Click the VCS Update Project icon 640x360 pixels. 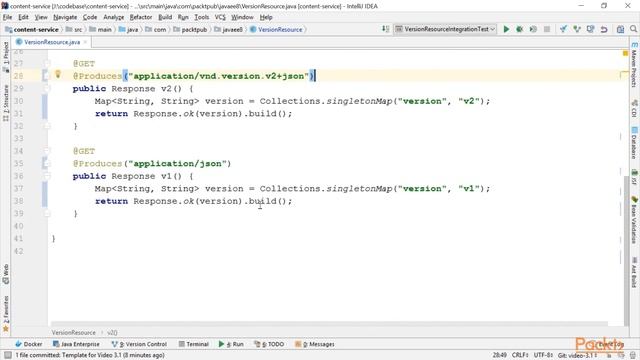563,29
